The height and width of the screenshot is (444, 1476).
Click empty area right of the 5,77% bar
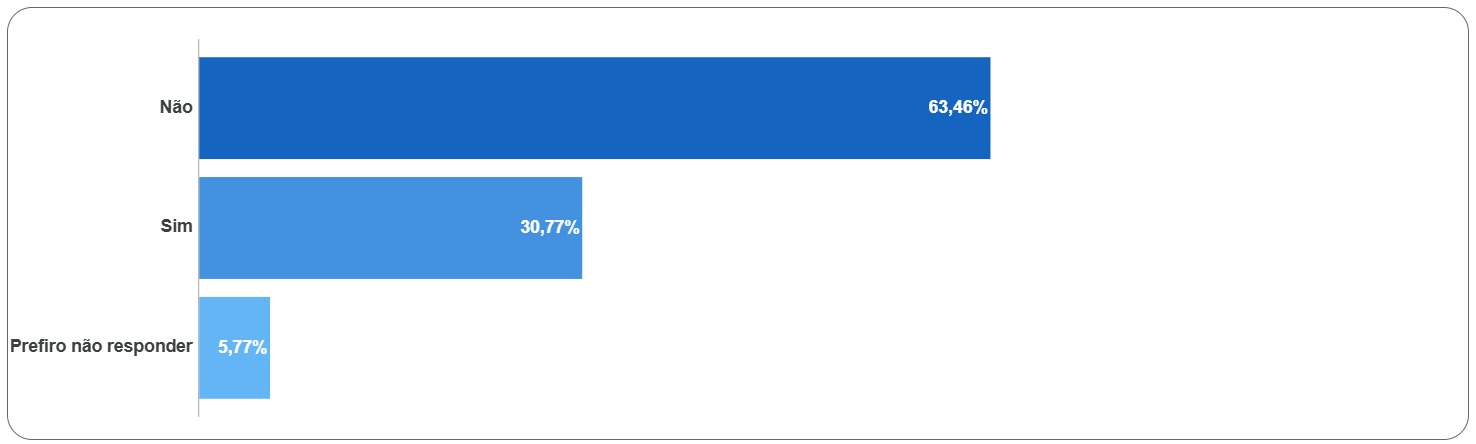coord(700,348)
